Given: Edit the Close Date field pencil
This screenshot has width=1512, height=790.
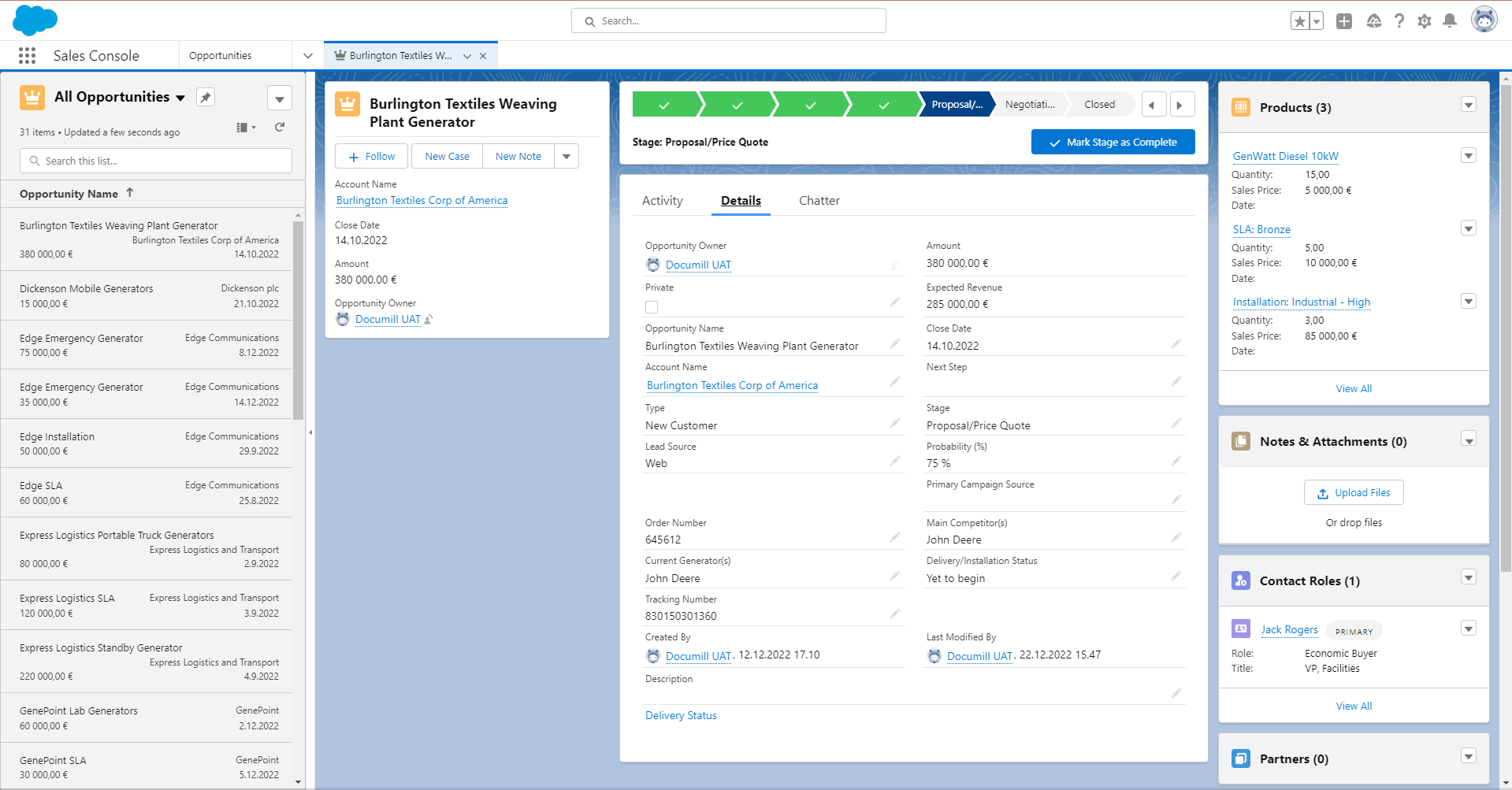Looking at the screenshot, I should pos(1176,343).
